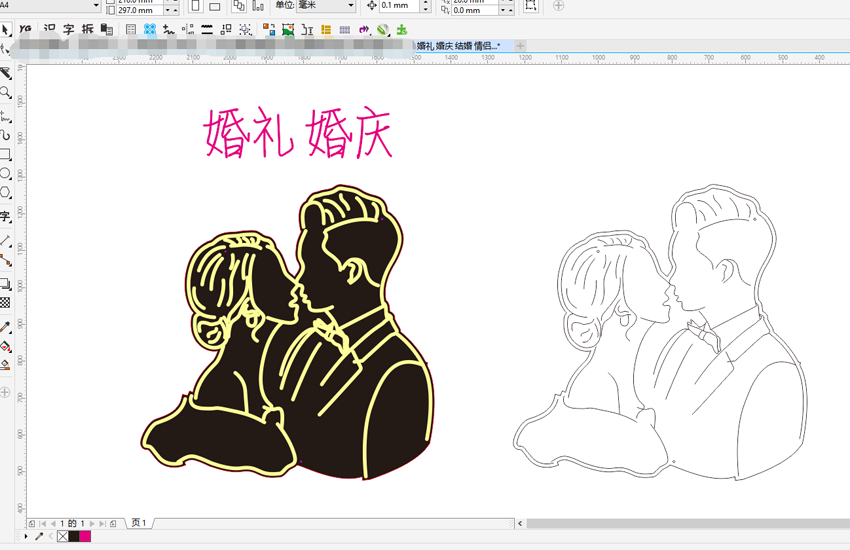Select the Freehand curve tool
This screenshot has width=850, height=550.
click(5, 116)
